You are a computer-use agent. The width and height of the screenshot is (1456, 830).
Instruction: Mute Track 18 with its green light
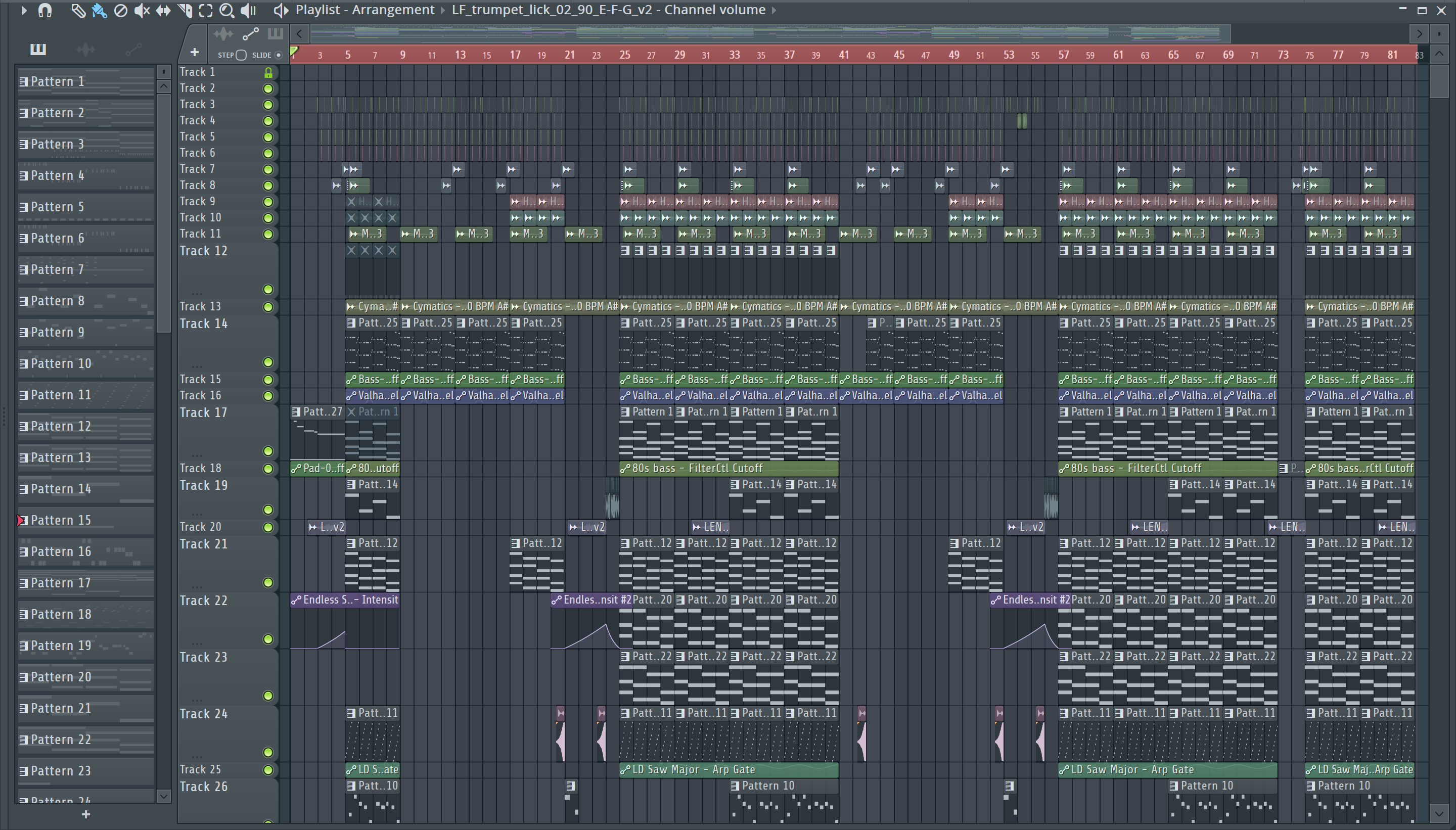click(x=268, y=469)
